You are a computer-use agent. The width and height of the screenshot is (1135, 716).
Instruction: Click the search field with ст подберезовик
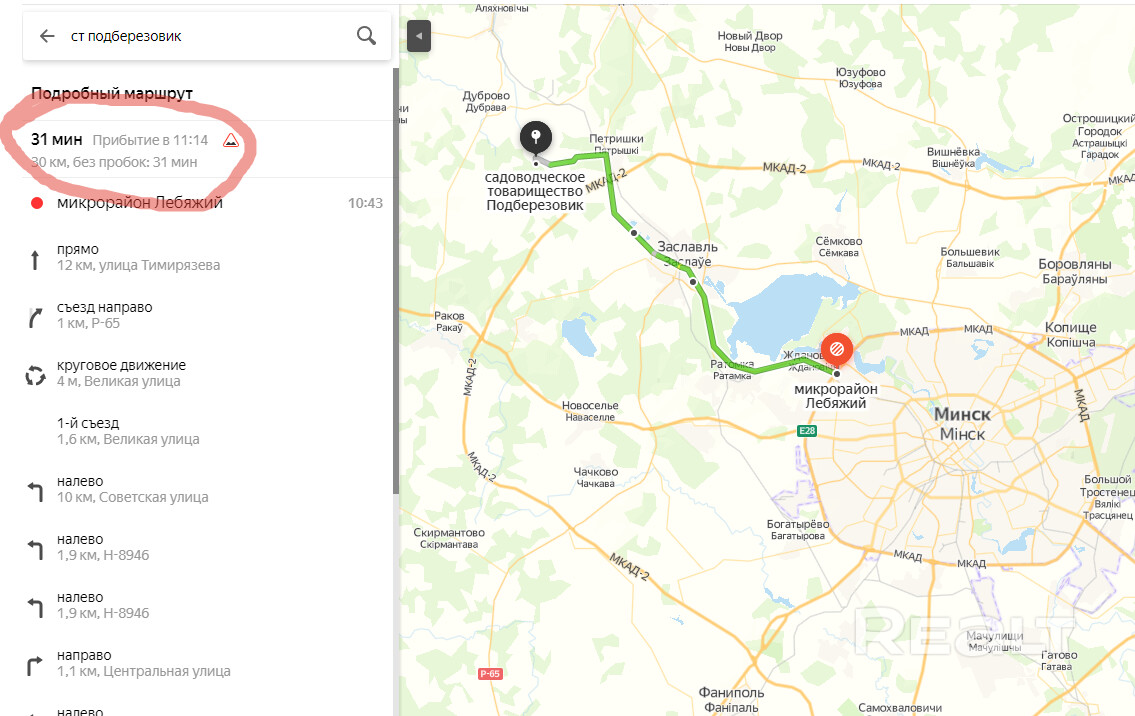click(x=206, y=36)
